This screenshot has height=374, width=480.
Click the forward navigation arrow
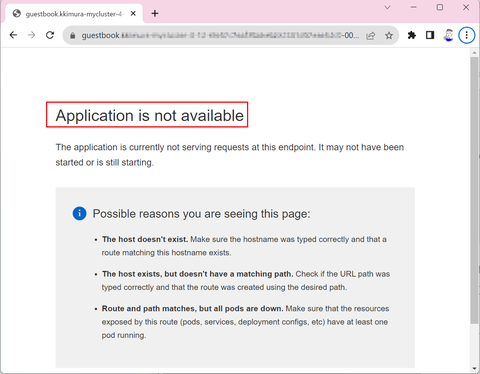point(32,35)
